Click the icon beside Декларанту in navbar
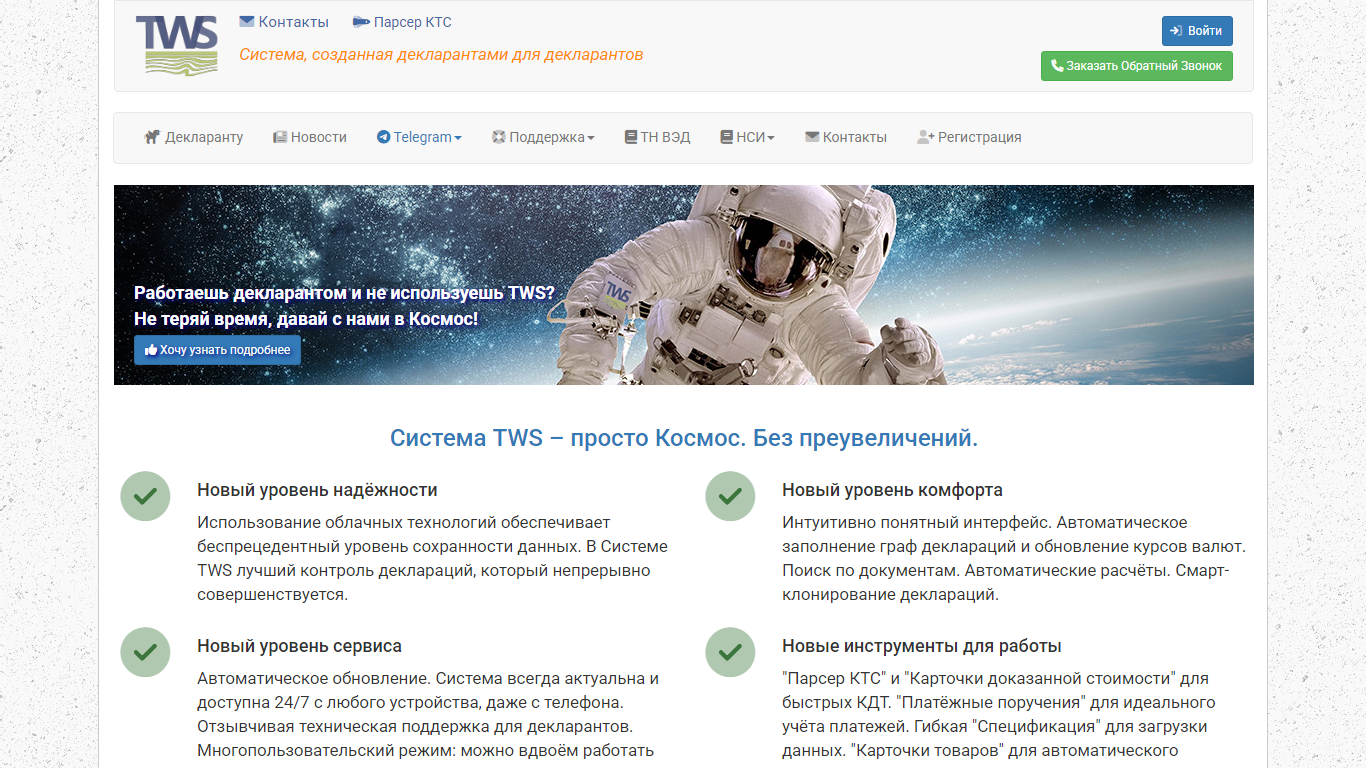 tap(152, 137)
